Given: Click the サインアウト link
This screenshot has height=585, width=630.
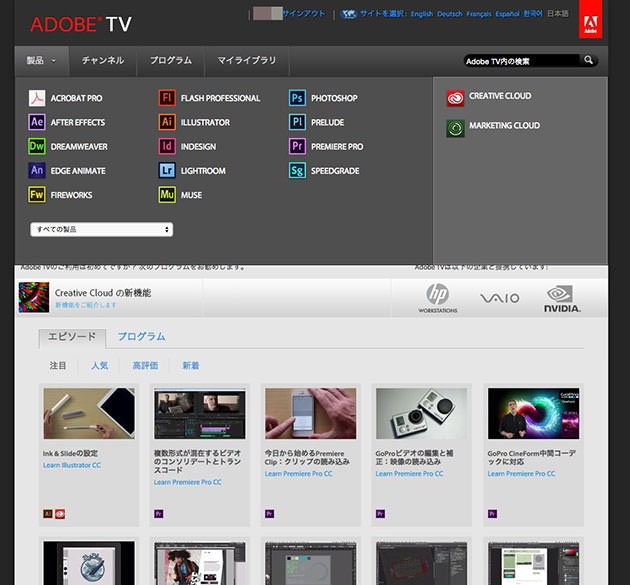Looking at the screenshot, I should click(x=304, y=14).
